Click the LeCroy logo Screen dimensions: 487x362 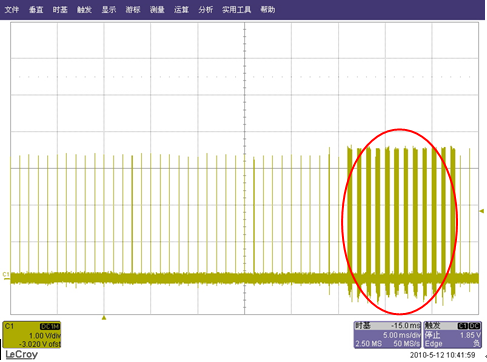click(22, 354)
